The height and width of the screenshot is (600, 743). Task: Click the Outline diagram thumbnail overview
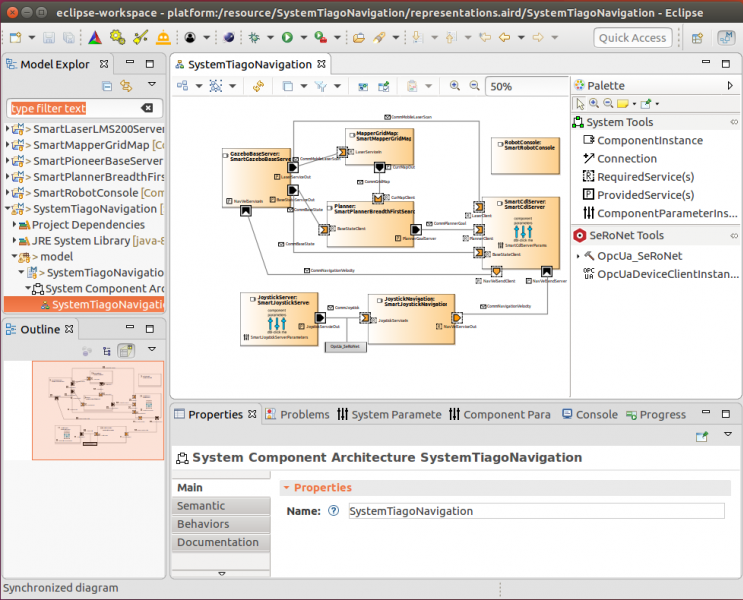[97, 410]
